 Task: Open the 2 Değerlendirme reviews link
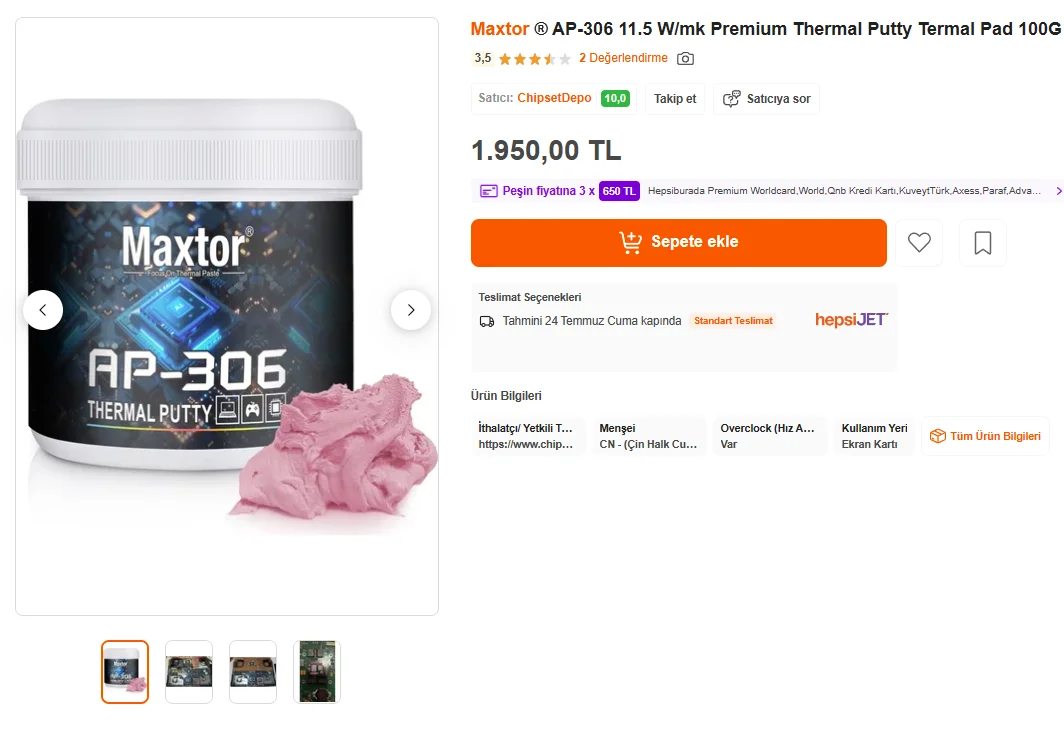(623, 58)
